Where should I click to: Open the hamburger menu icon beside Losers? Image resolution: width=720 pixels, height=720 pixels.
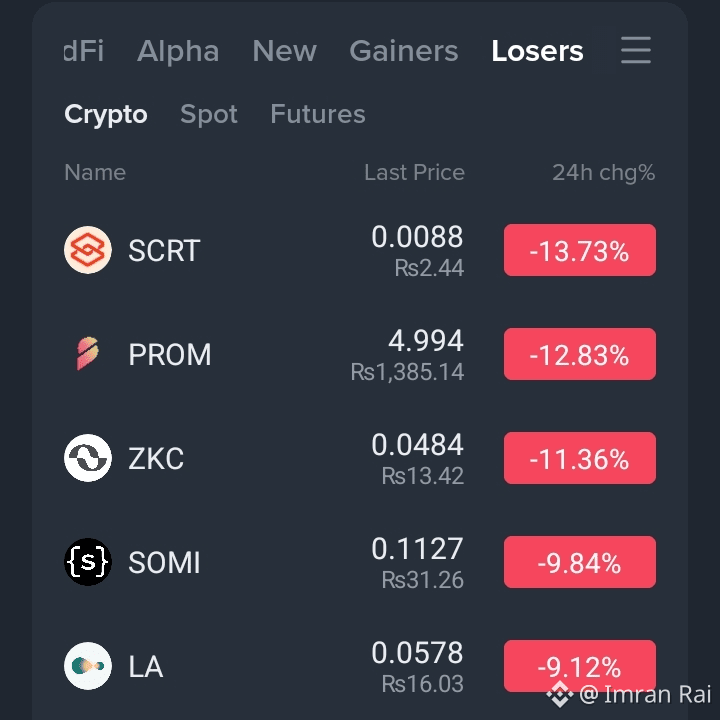(636, 50)
